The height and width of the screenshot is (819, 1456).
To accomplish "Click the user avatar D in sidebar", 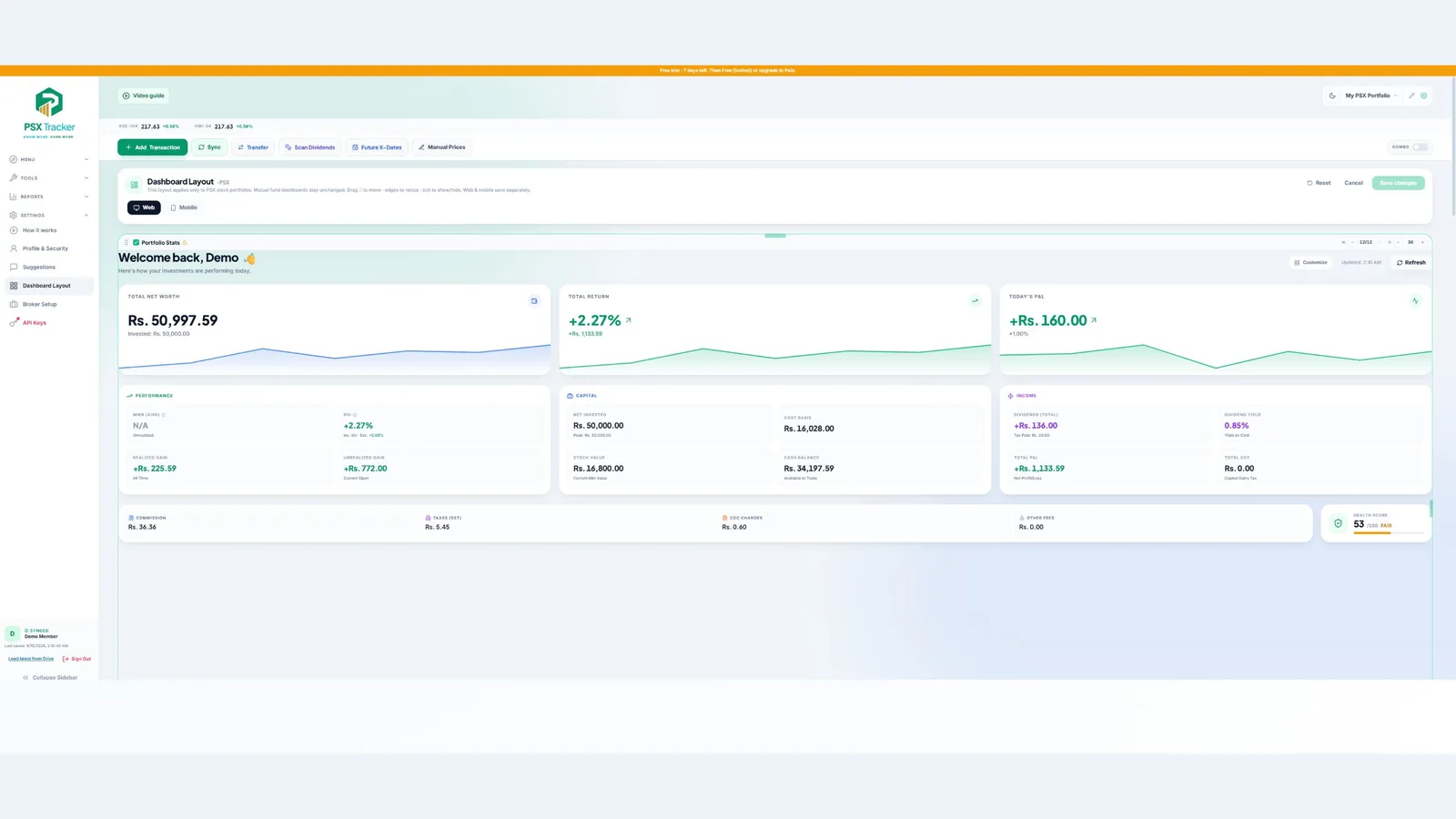I will coord(12,633).
